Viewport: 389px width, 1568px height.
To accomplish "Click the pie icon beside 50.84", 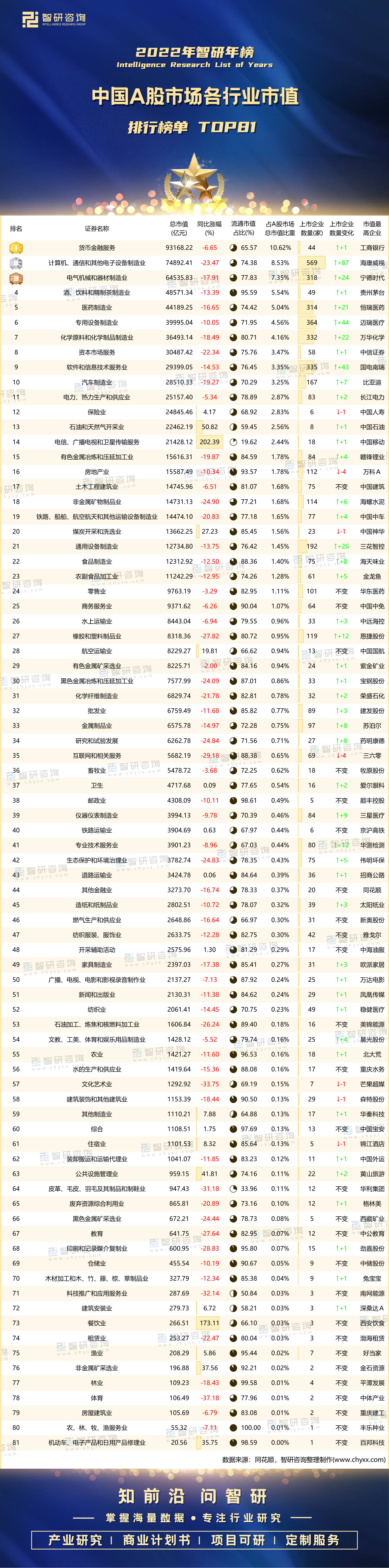I will (233, 1293).
